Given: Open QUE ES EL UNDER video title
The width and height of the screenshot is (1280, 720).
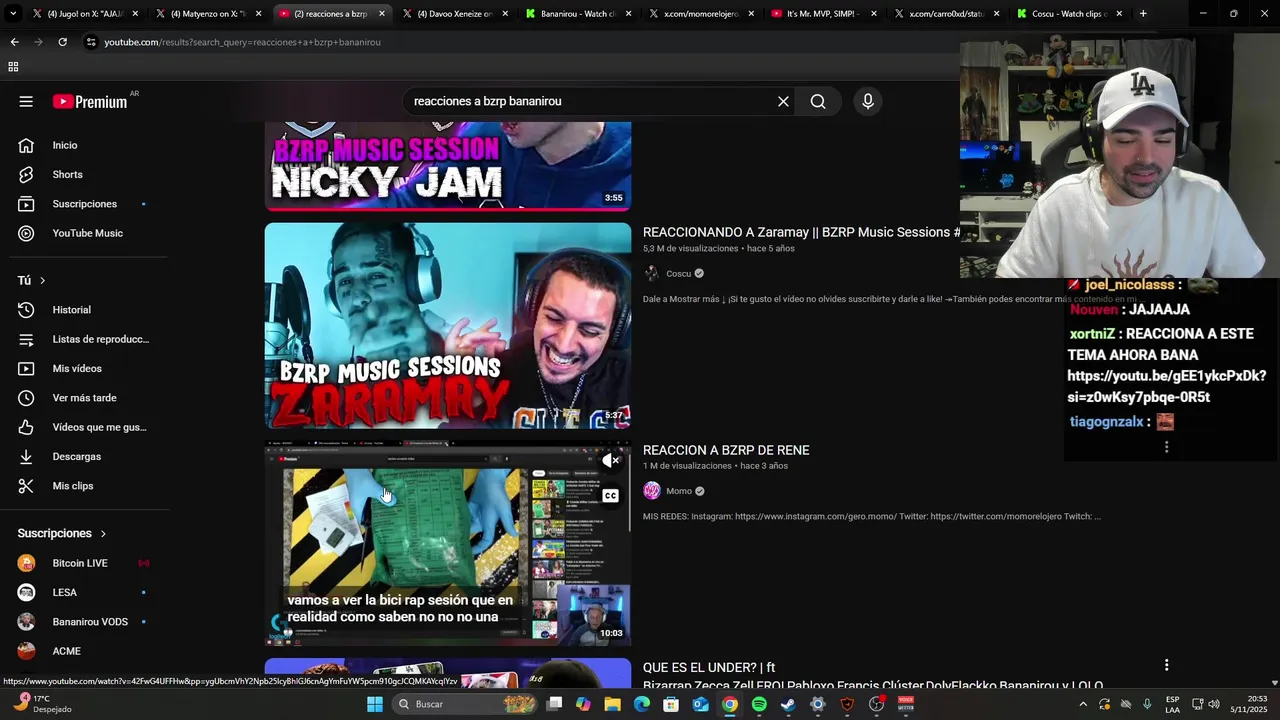Looking at the screenshot, I should (x=709, y=667).
